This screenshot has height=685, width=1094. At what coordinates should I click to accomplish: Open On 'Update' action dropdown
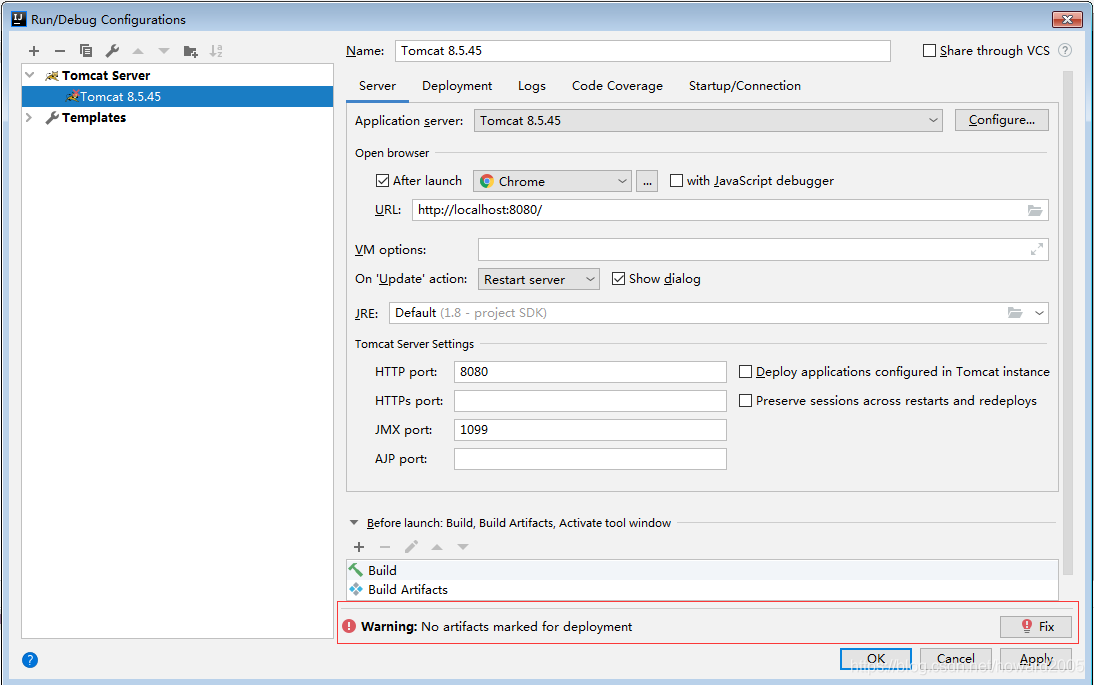pyautogui.click(x=539, y=279)
